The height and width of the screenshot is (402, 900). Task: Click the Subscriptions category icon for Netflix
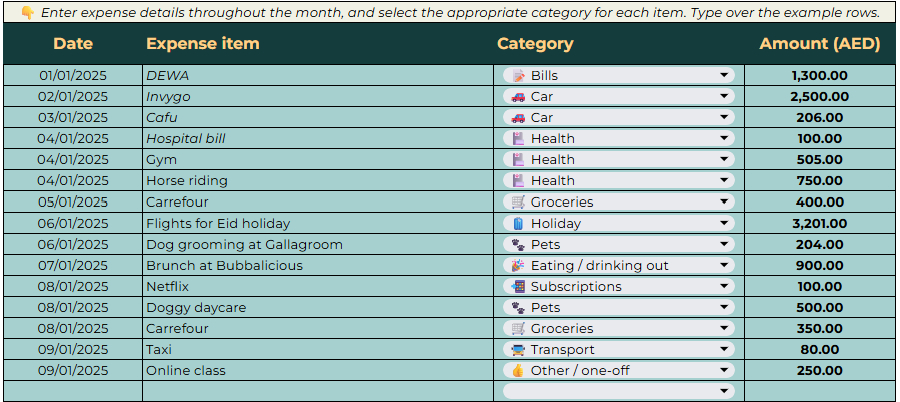517,287
